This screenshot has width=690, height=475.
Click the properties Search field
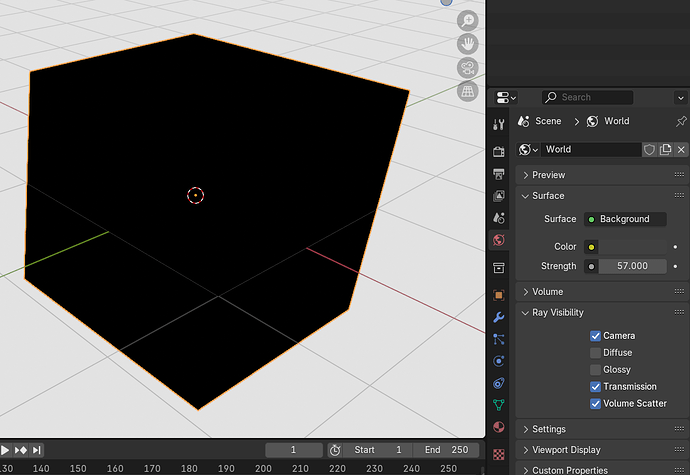pyautogui.click(x=587, y=97)
